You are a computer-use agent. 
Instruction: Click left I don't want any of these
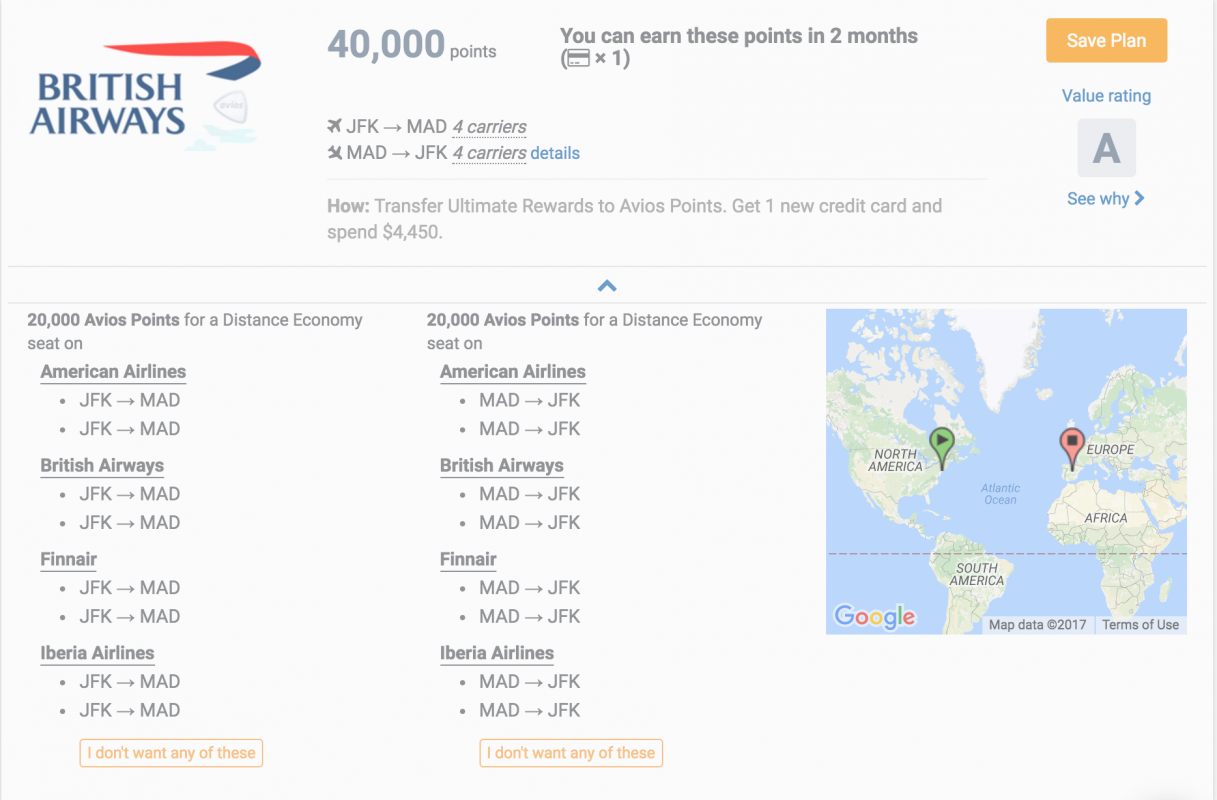(x=171, y=753)
